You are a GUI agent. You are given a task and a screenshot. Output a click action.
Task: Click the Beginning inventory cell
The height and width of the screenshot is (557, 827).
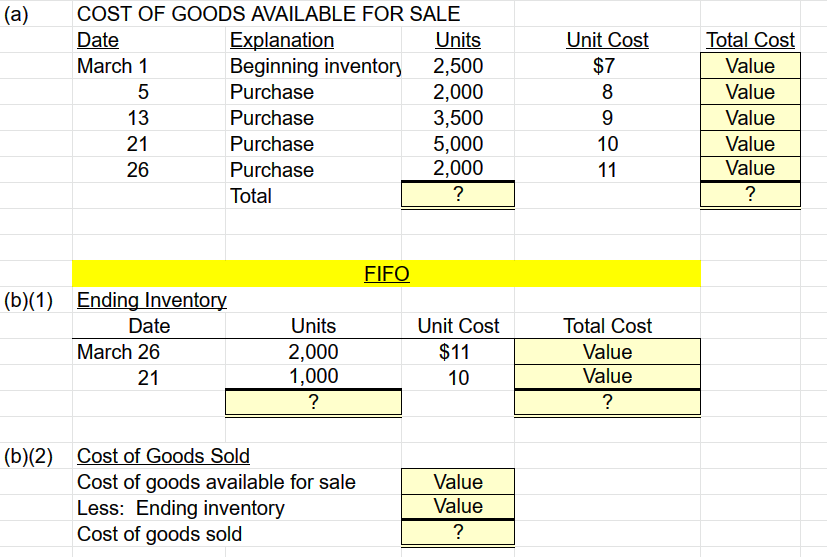click(x=315, y=66)
